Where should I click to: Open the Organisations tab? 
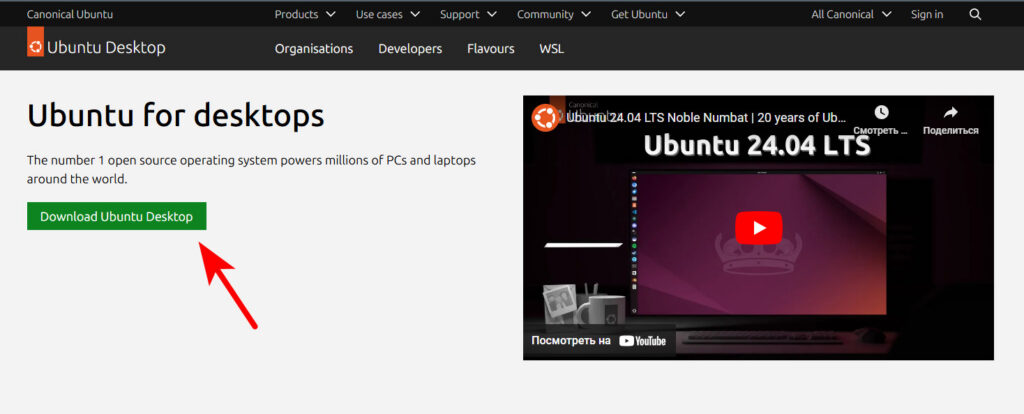[x=313, y=49]
